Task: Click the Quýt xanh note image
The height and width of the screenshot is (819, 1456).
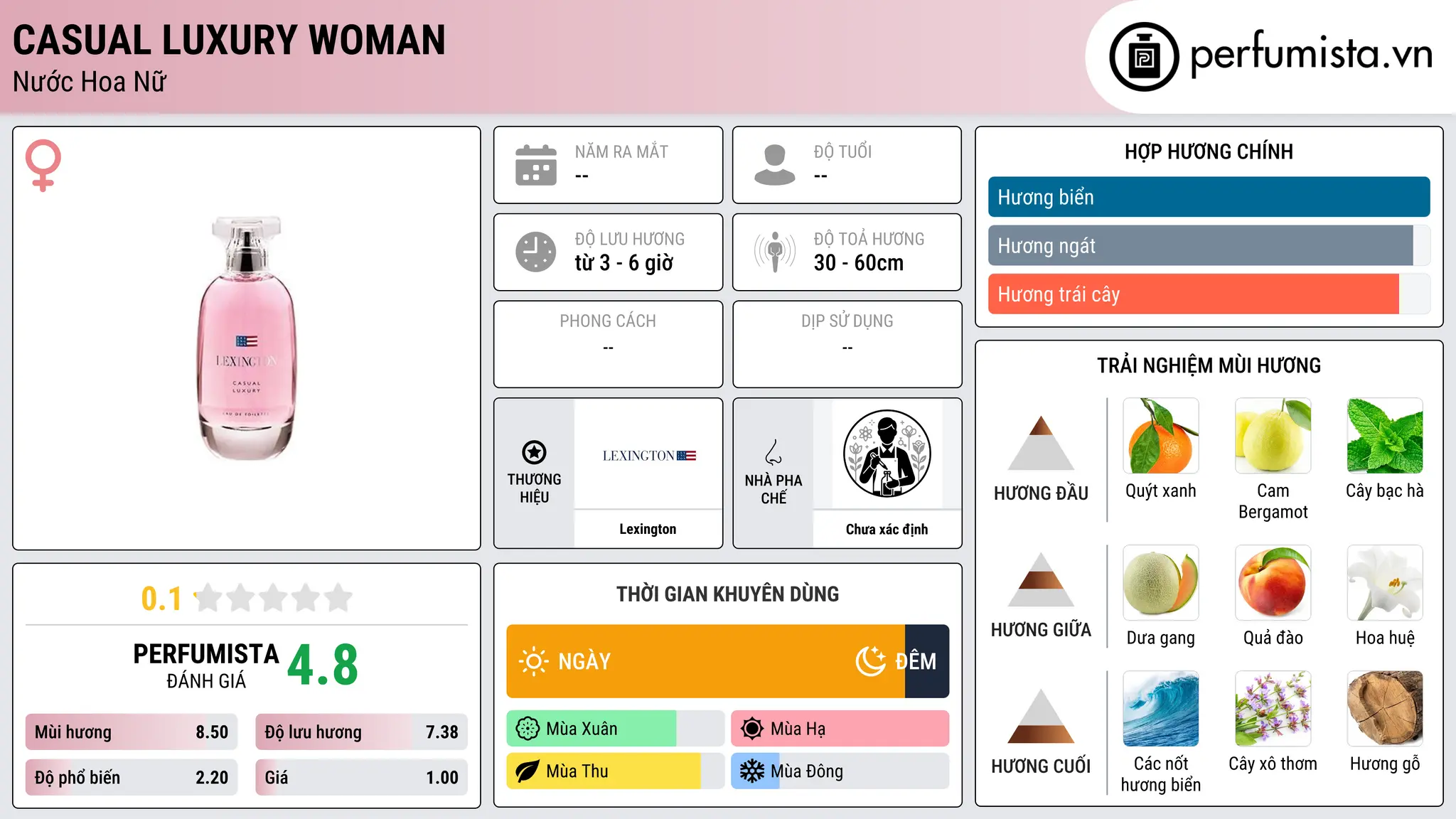Action: click(1161, 436)
